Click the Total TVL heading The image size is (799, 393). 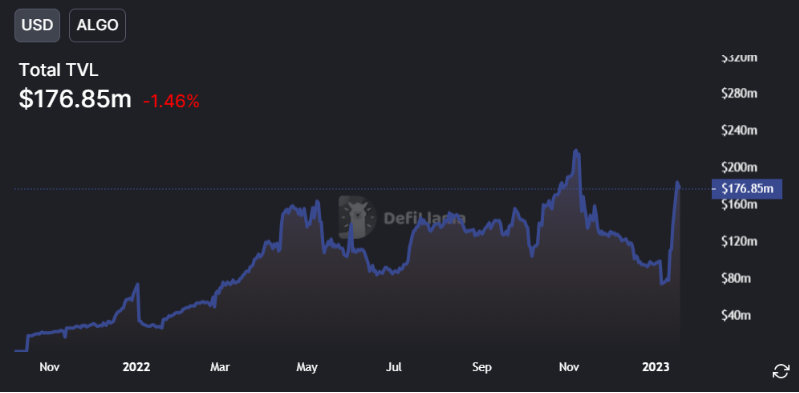point(59,70)
